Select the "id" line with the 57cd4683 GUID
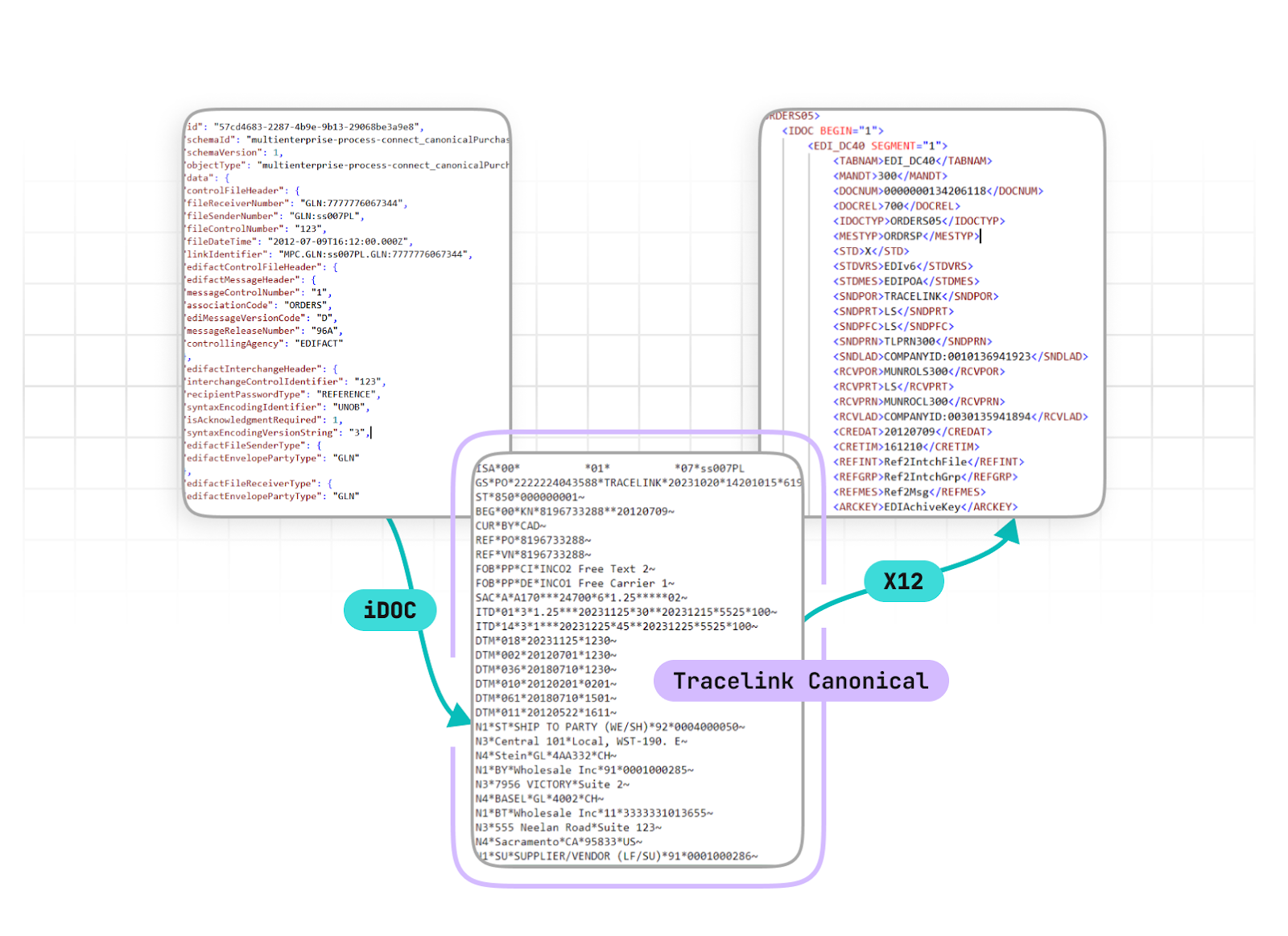 305,127
